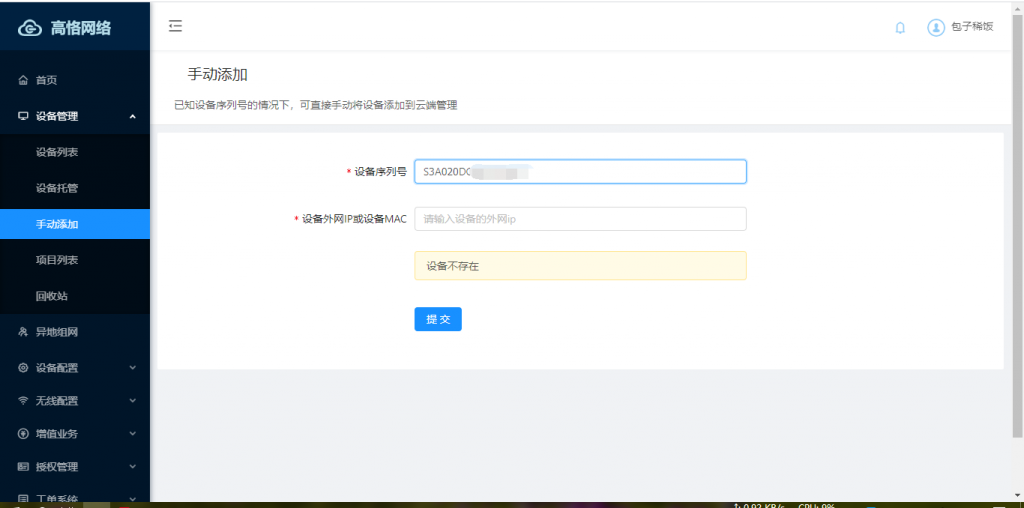Click the 首页 home icon
Image resolution: width=1024 pixels, height=508 pixels.
[x=23, y=80]
